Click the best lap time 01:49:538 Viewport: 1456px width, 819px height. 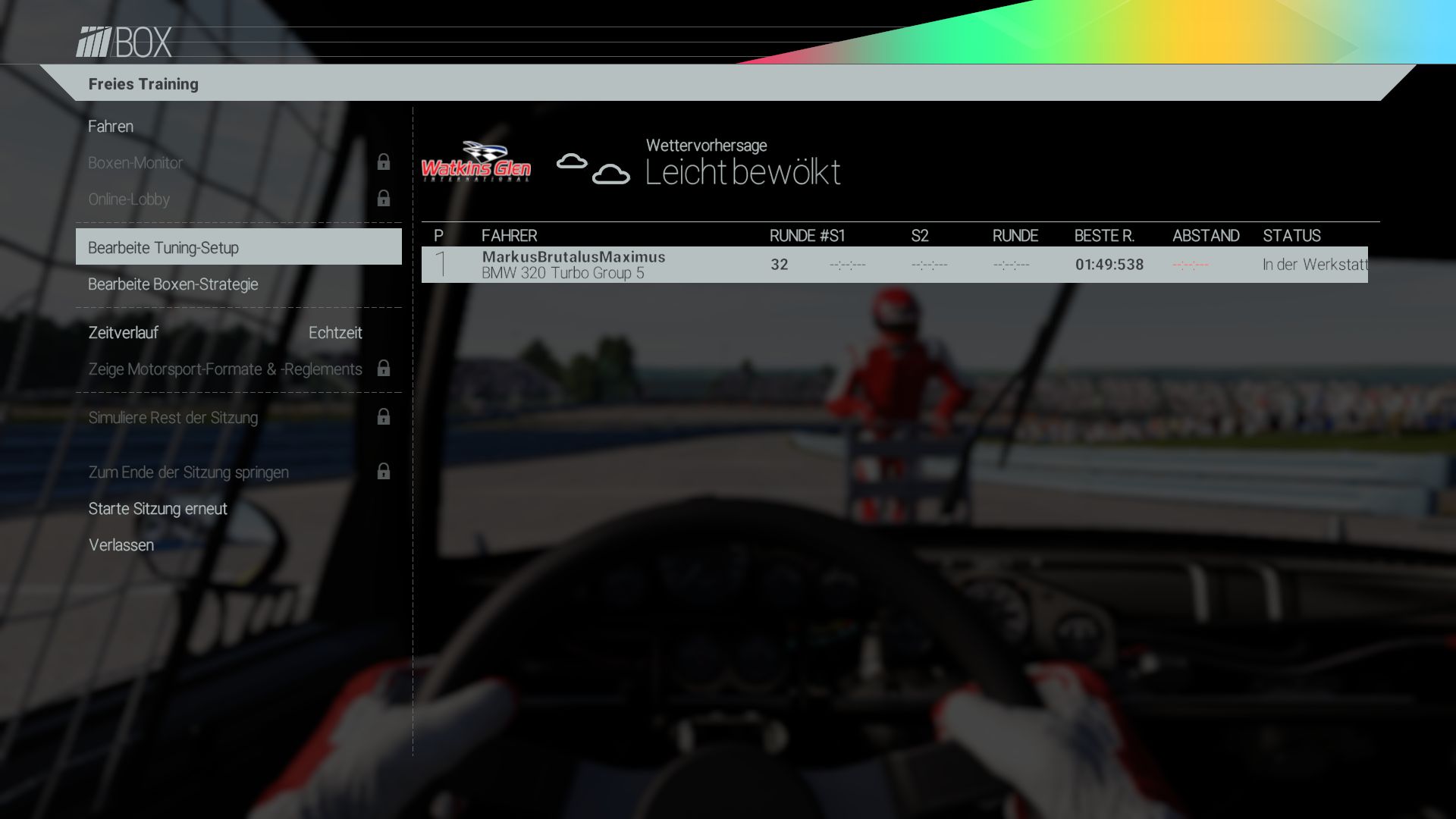(x=1109, y=265)
